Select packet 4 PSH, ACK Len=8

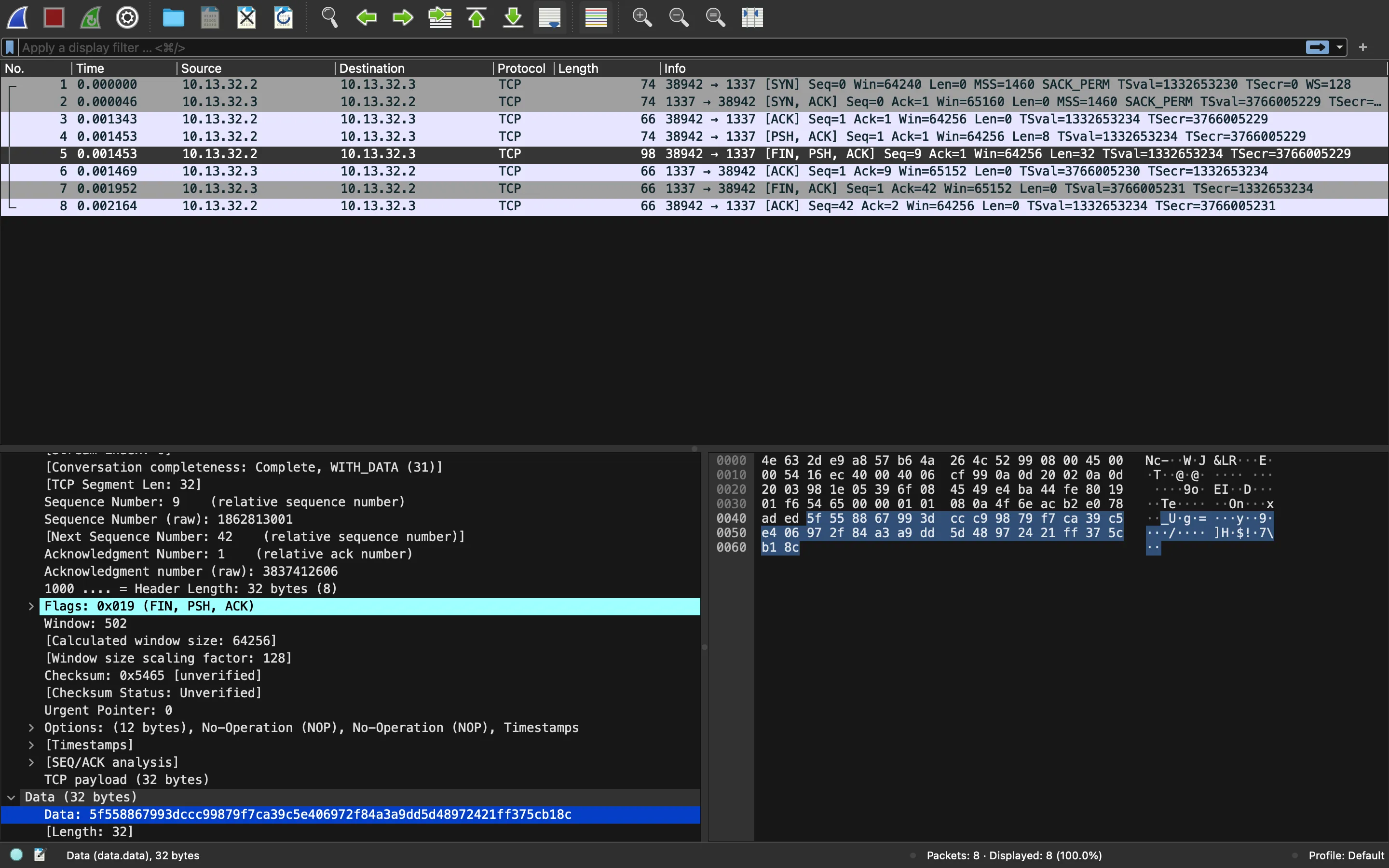tap(694, 136)
